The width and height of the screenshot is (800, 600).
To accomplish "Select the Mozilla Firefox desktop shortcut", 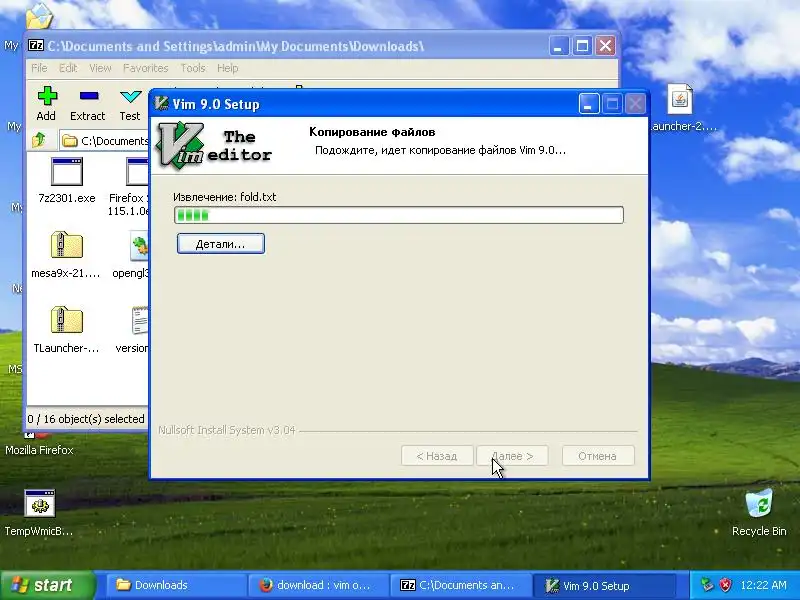I will 39,450.
